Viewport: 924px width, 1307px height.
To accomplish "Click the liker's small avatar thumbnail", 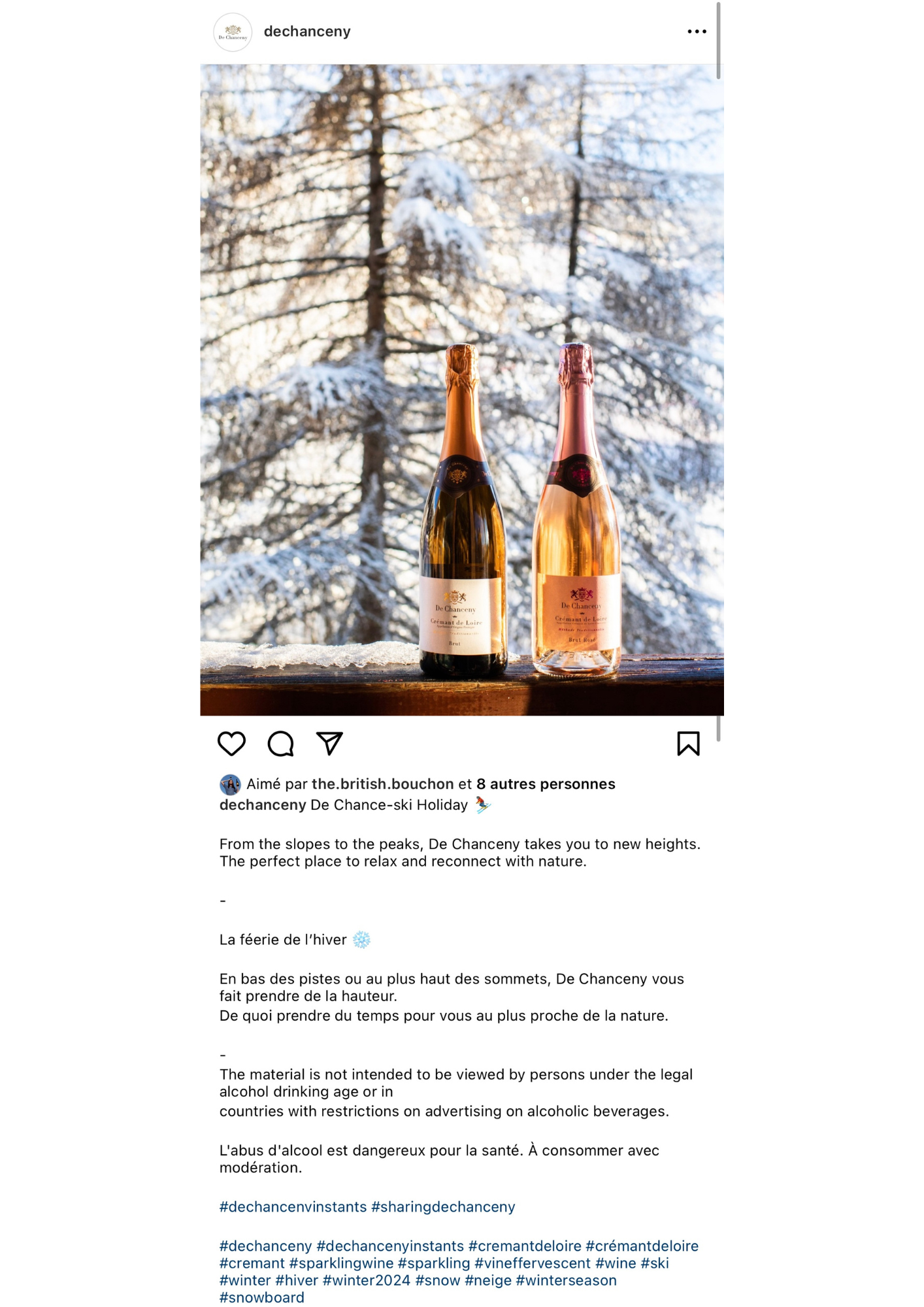I will [x=230, y=784].
